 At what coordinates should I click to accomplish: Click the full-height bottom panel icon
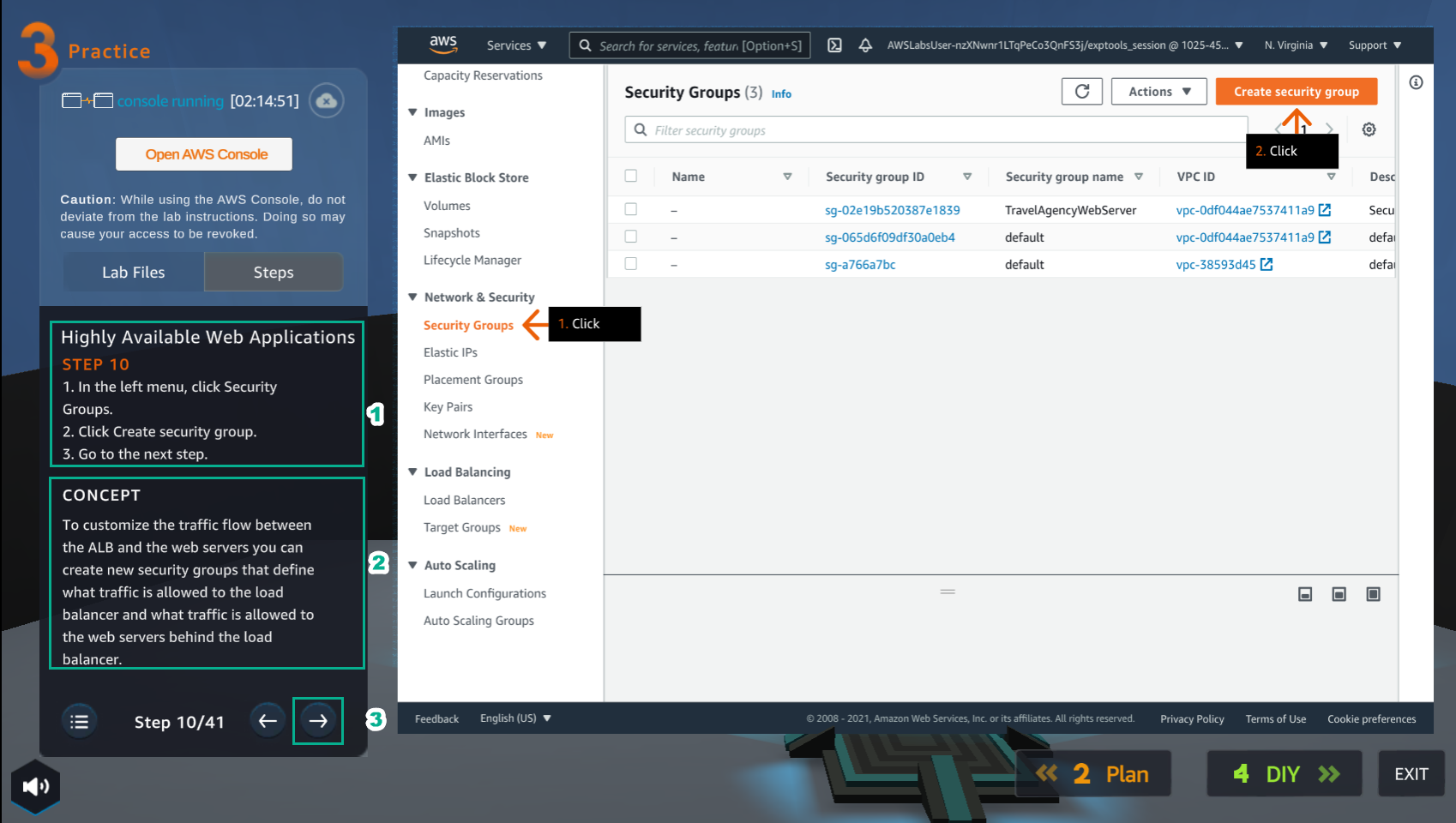coord(1373,594)
